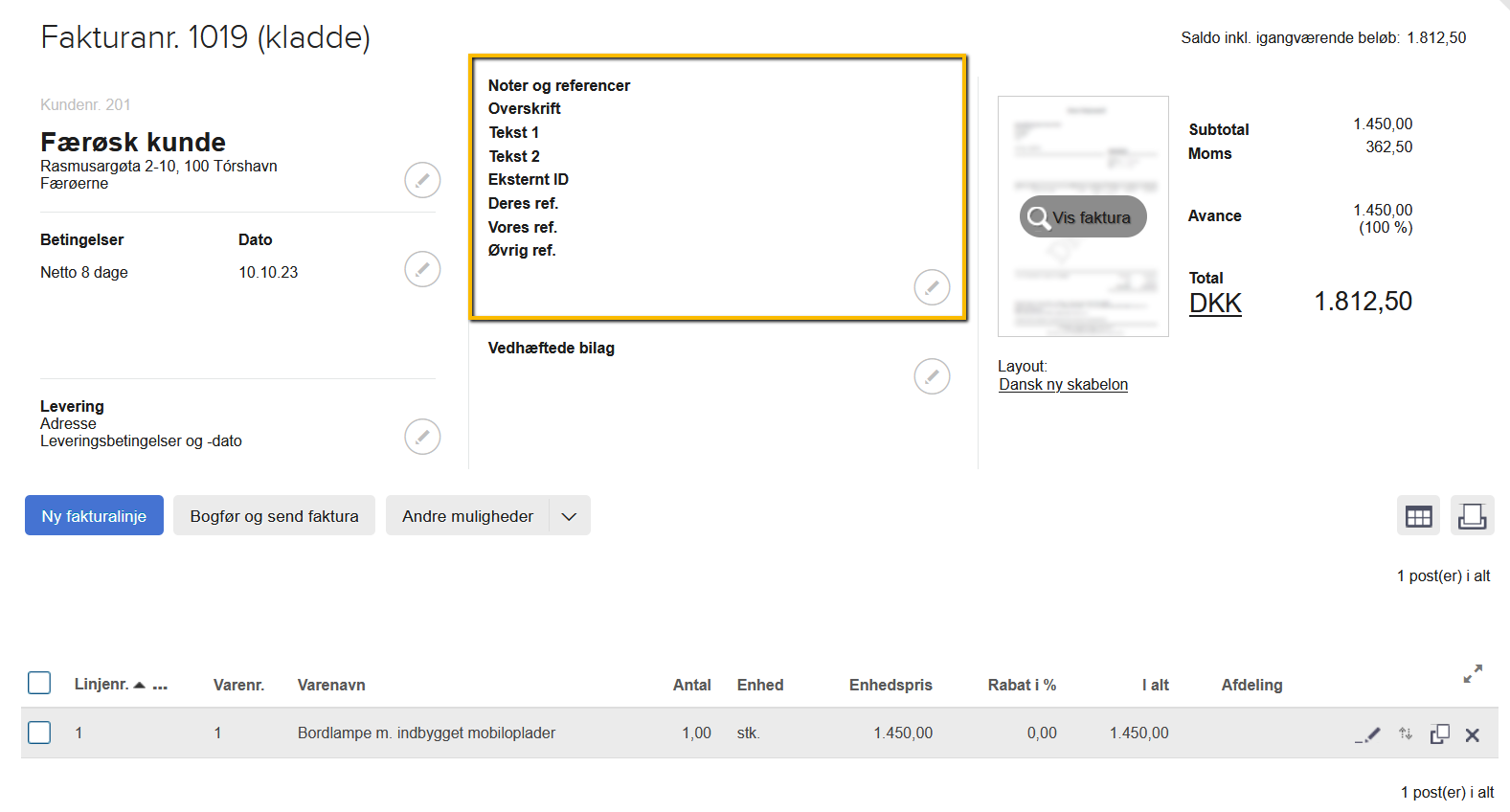1510x812 pixels.
Task: Delete invoice line 1 using X
Action: coord(1473,735)
